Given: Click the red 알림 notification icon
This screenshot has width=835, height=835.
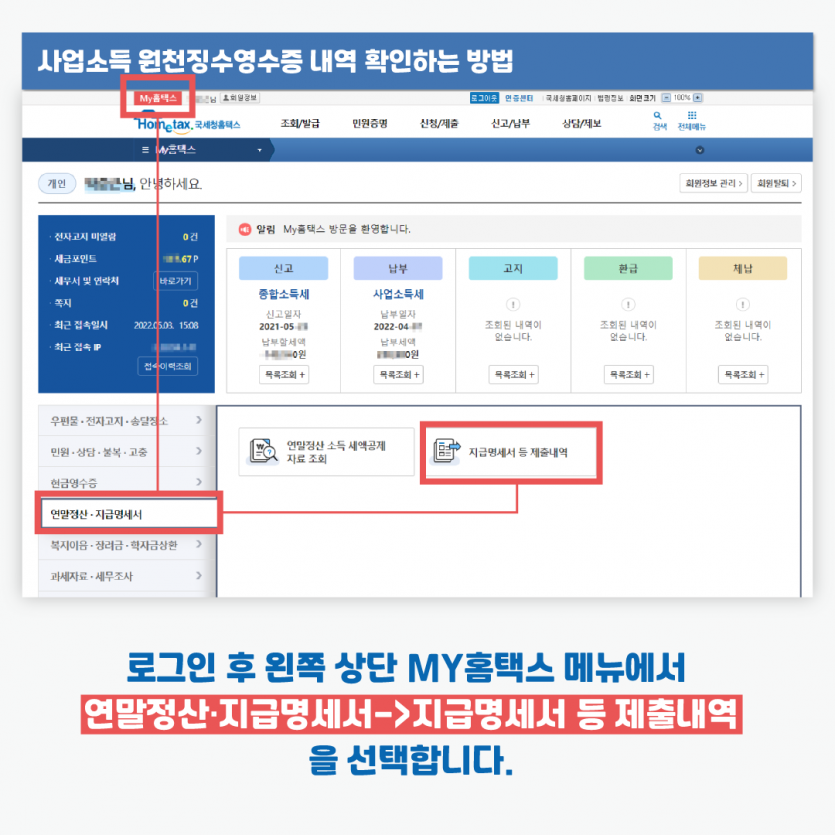Looking at the screenshot, I should pyautogui.click(x=244, y=229).
